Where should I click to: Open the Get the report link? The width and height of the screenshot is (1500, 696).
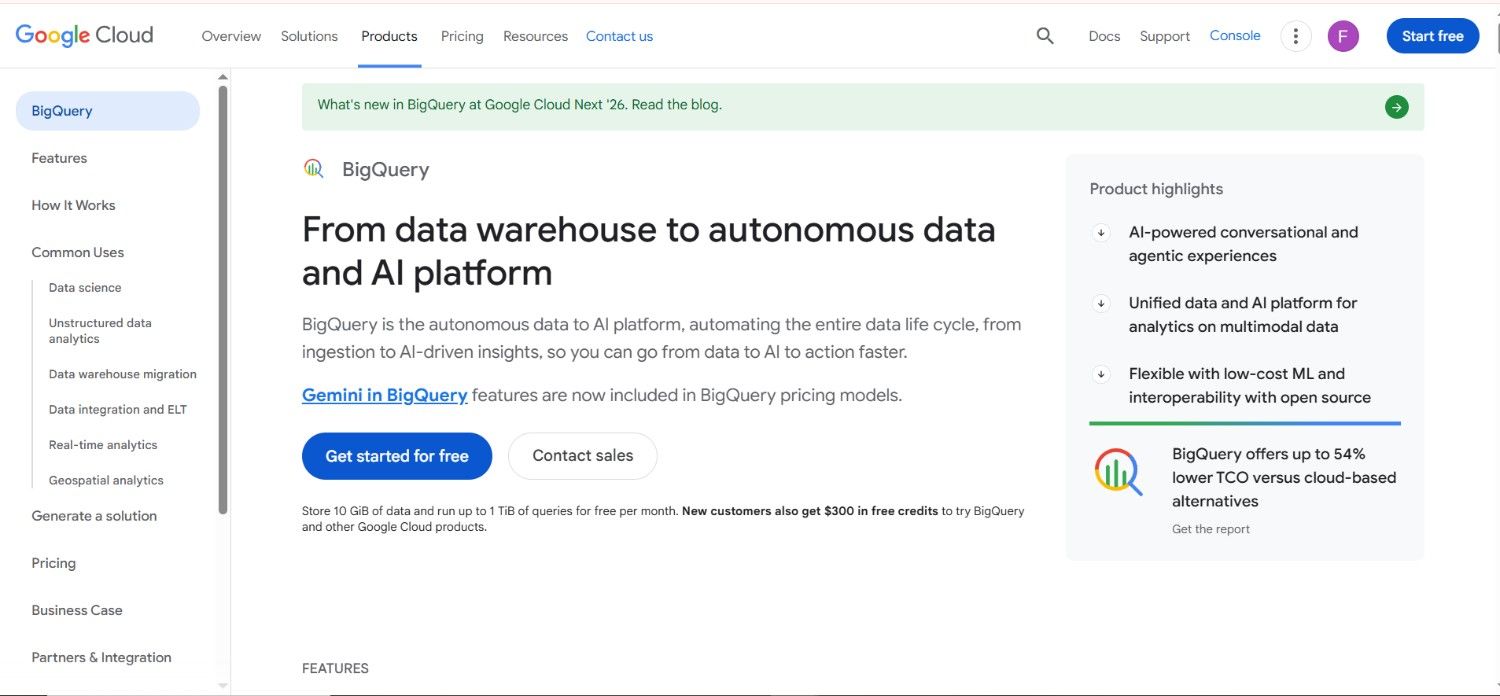[1211, 529]
